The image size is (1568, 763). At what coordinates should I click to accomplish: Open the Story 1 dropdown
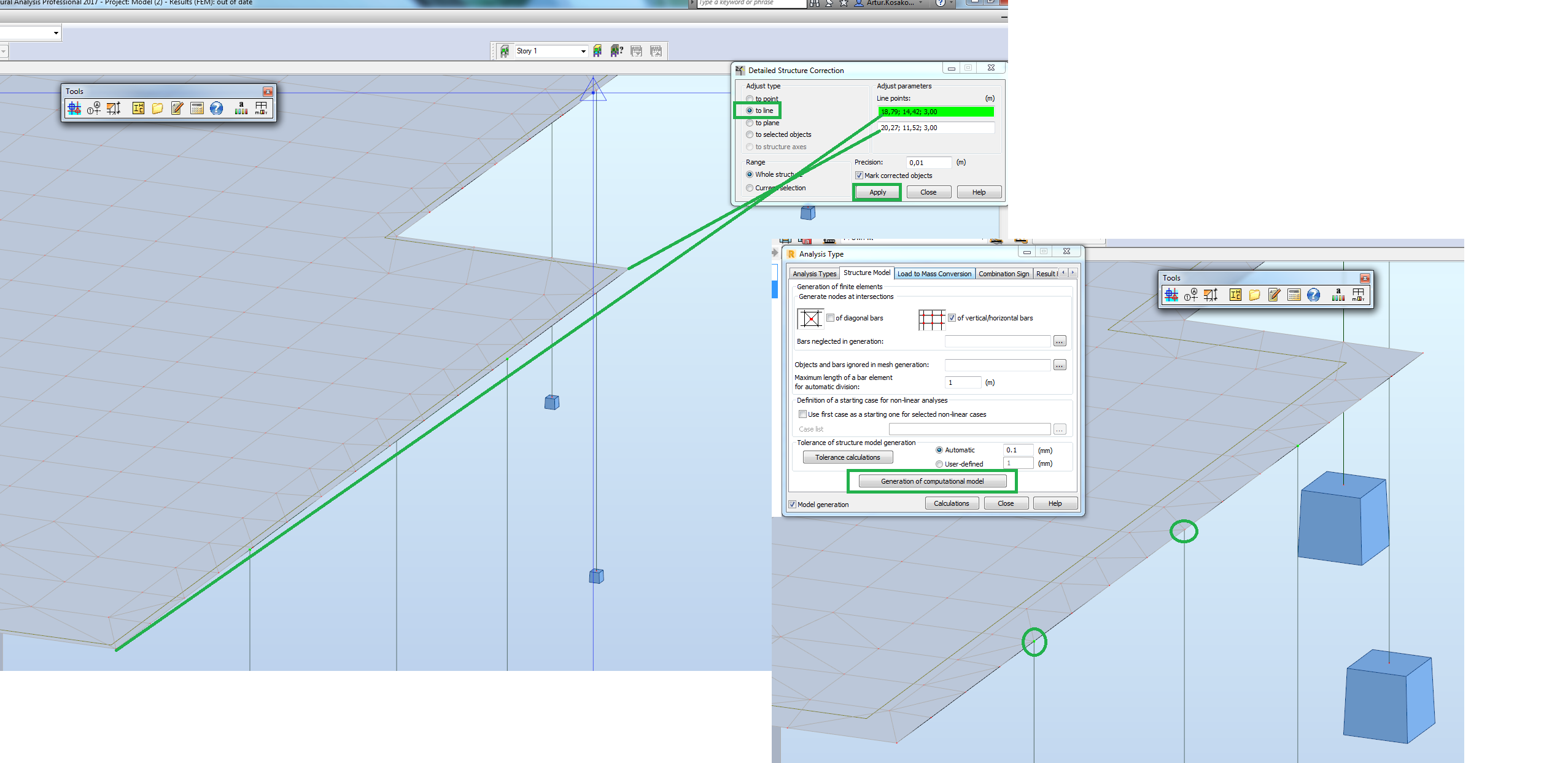pos(583,51)
